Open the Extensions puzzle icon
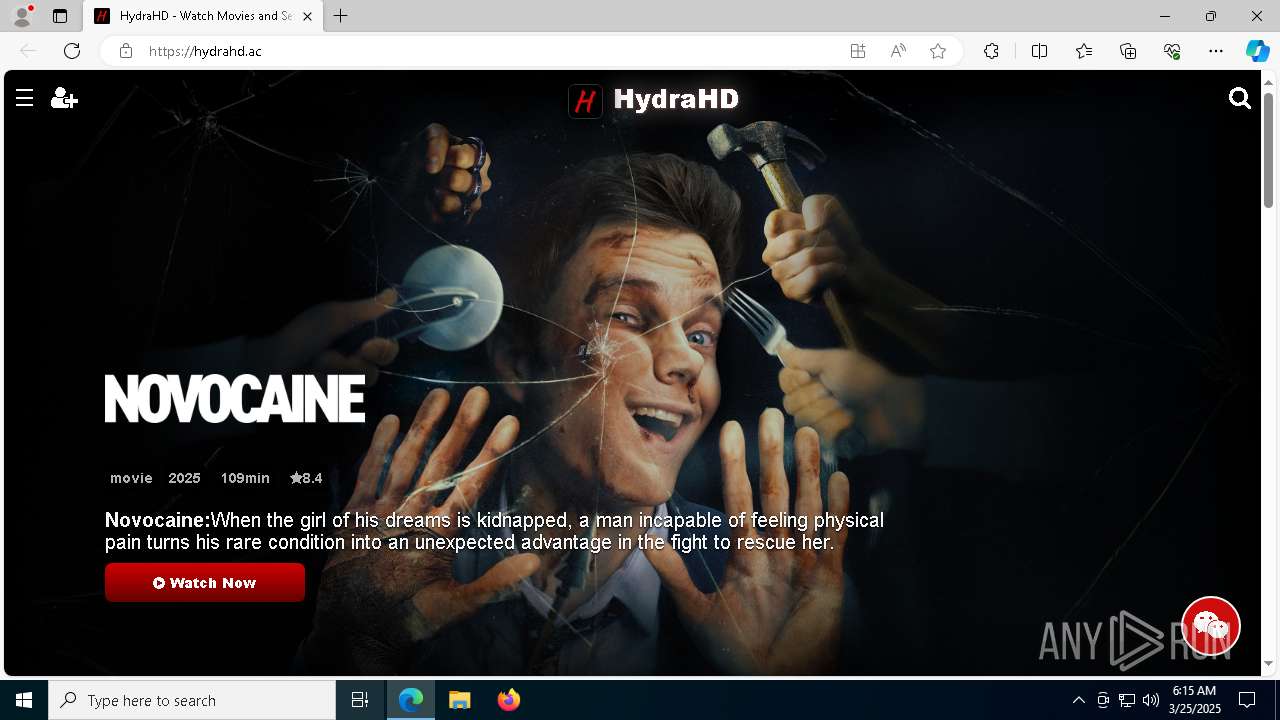1280x720 pixels. pos(991,51)
